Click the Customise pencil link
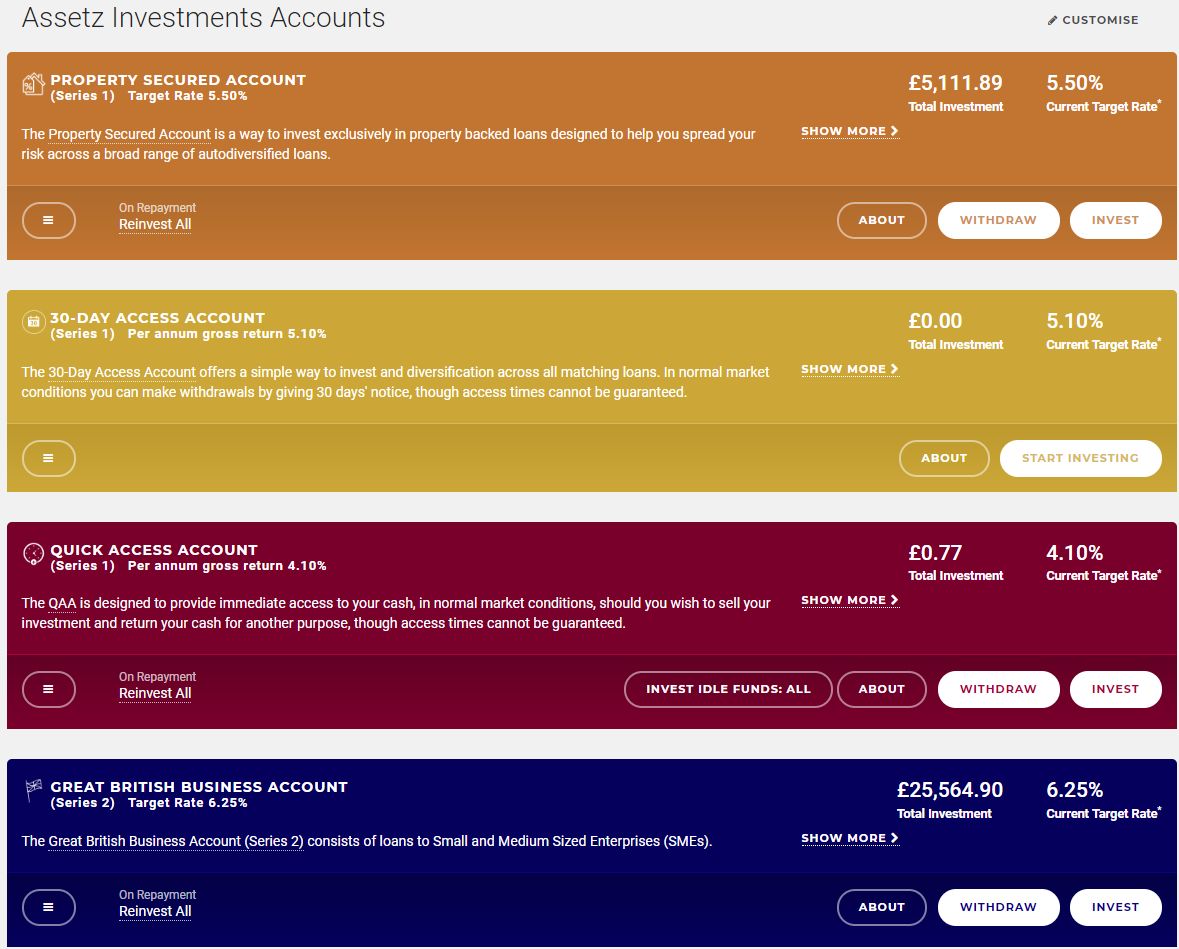Viewport: 1179px width, 949px height. point(1093,20)
